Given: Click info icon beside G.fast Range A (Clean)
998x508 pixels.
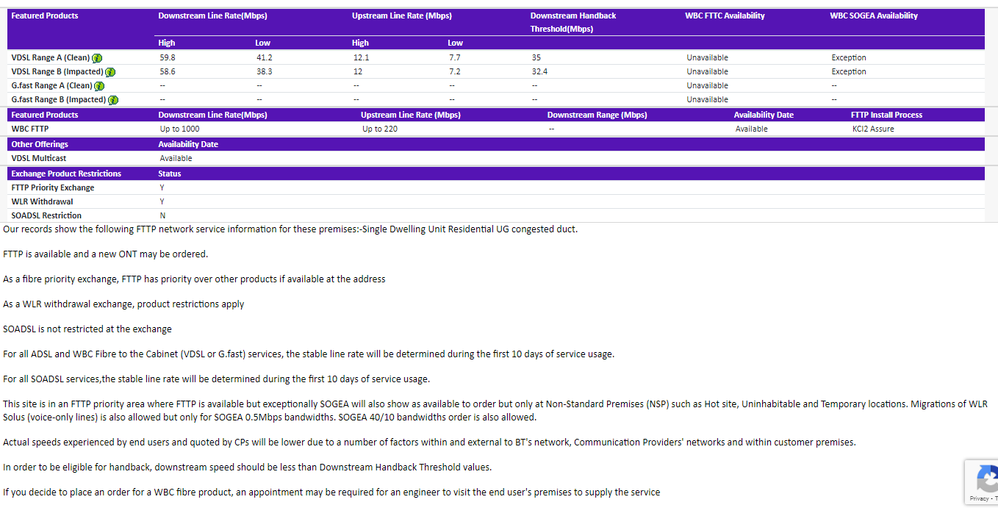Looking at the screenshot, I should click(x=99, y=86).
